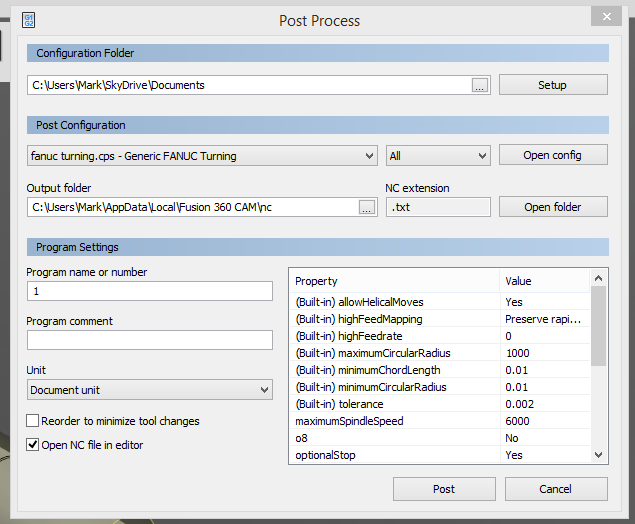This screenshot has width=635, height=524.
Task: Browse for output folder with ellipsis button
Action: [366, 208]
